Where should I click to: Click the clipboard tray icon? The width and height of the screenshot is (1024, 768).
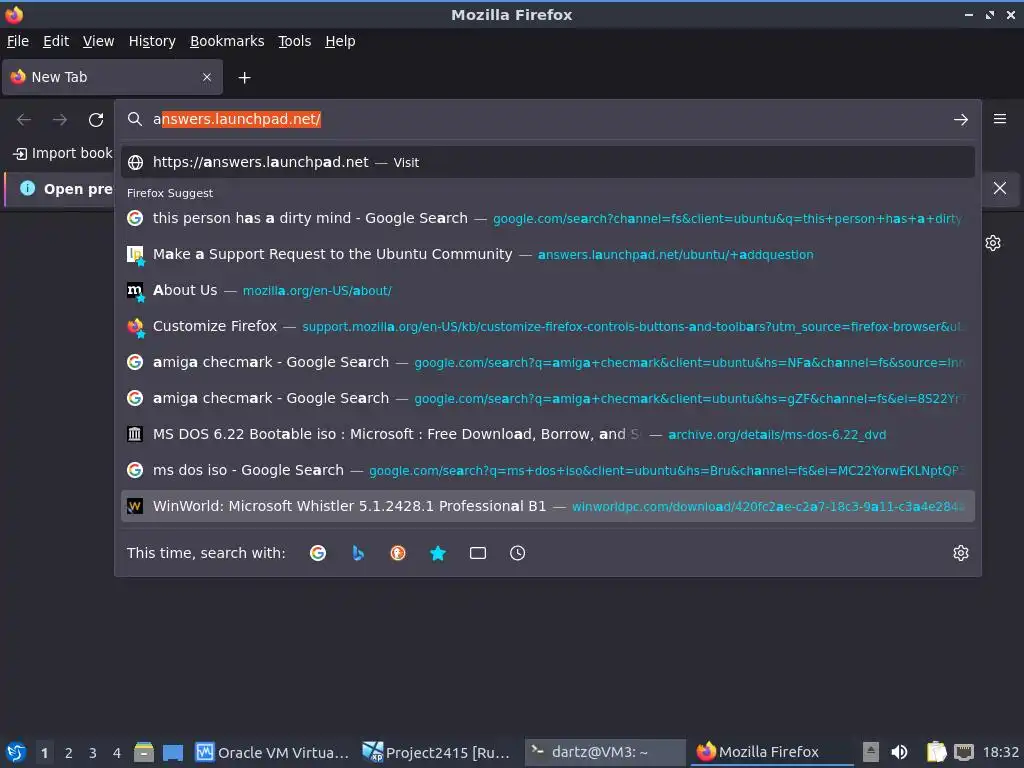pos(936,752)
